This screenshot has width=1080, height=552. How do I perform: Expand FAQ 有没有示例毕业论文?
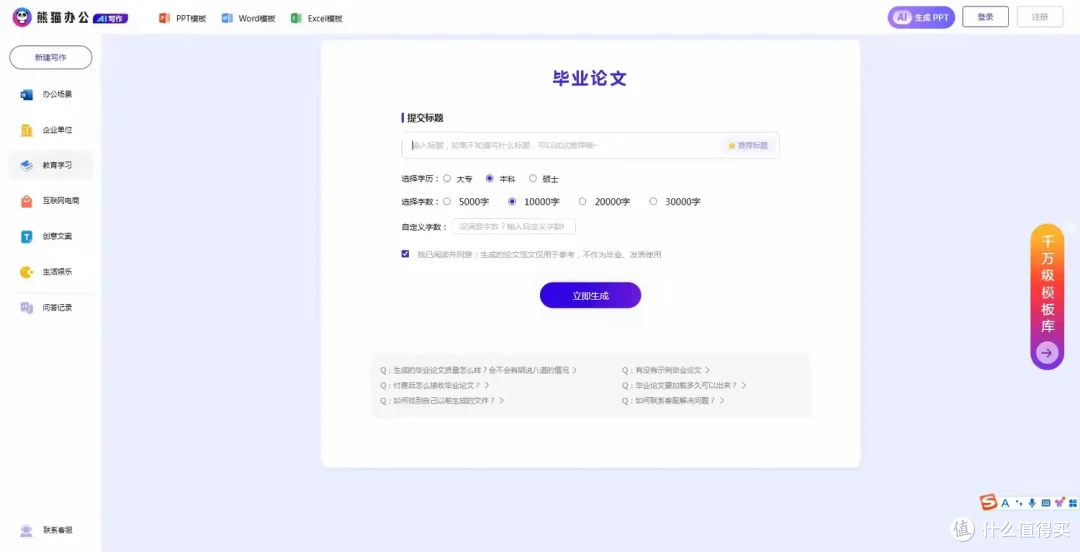[666, 370]
